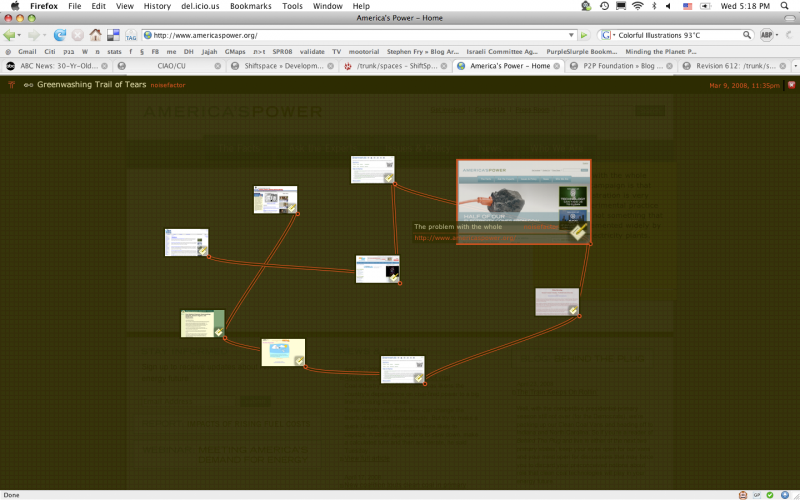Click the Time Machine icon in menu bar

[x=604, y=6]
